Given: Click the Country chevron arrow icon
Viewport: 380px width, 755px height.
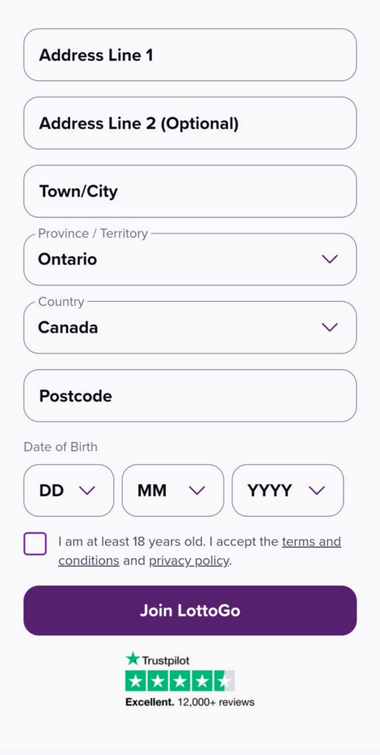Looking at the screenshot, I should click(329, 327).
